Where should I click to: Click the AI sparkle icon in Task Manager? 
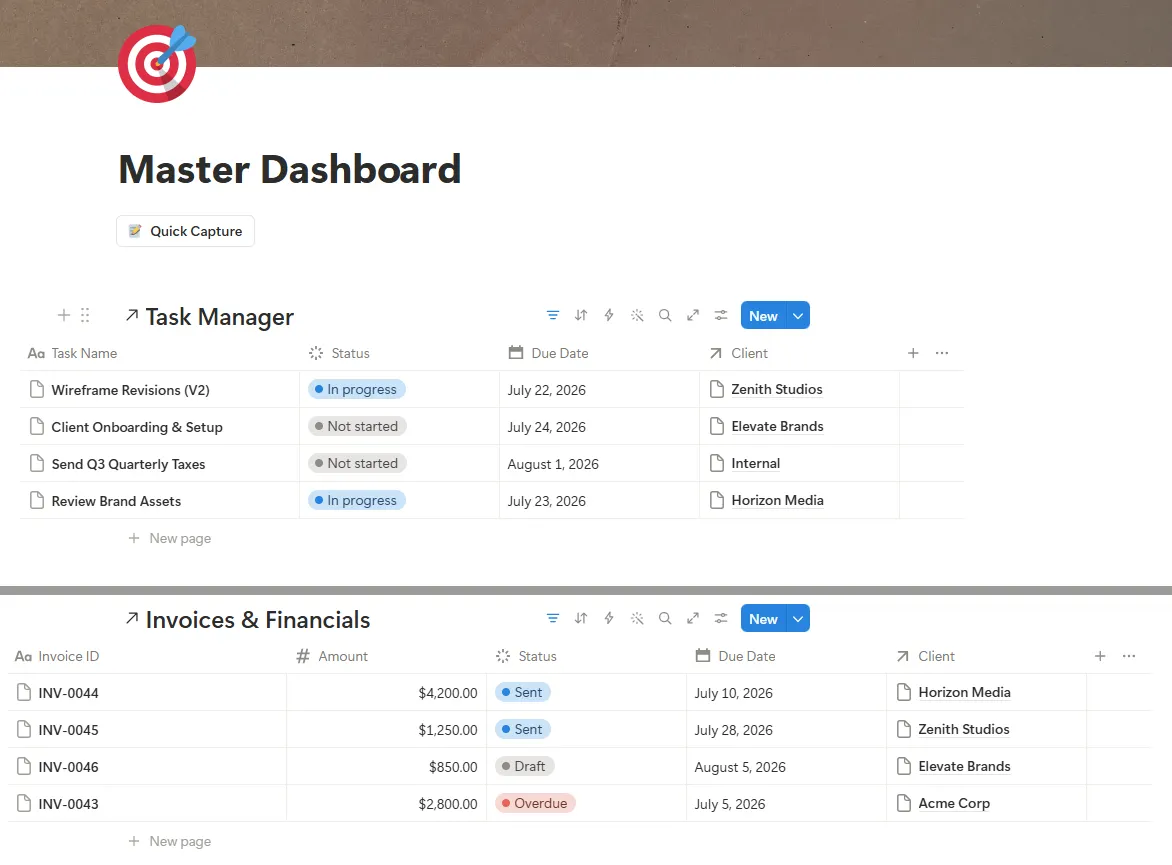(x=637, y=315)
